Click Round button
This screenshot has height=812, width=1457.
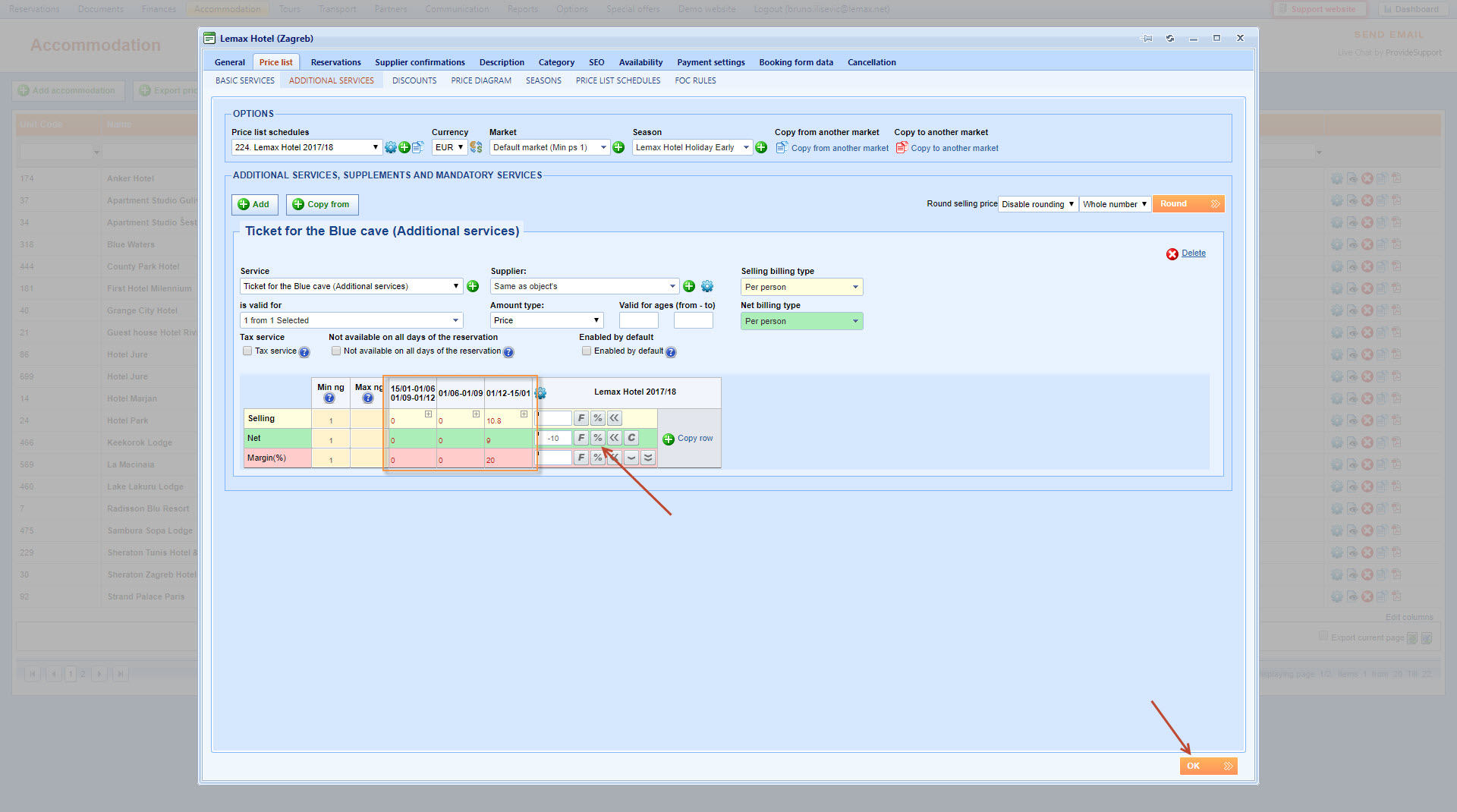(x=1188, y=203)
